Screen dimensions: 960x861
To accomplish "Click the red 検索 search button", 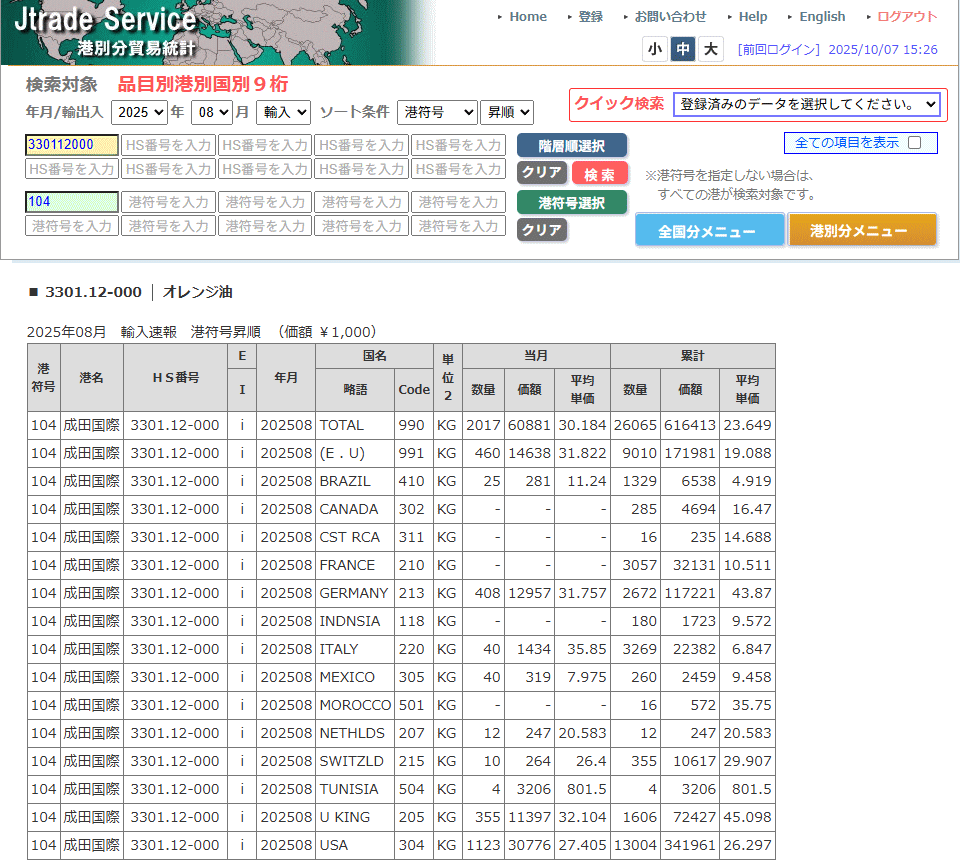I will click(598, 172).
